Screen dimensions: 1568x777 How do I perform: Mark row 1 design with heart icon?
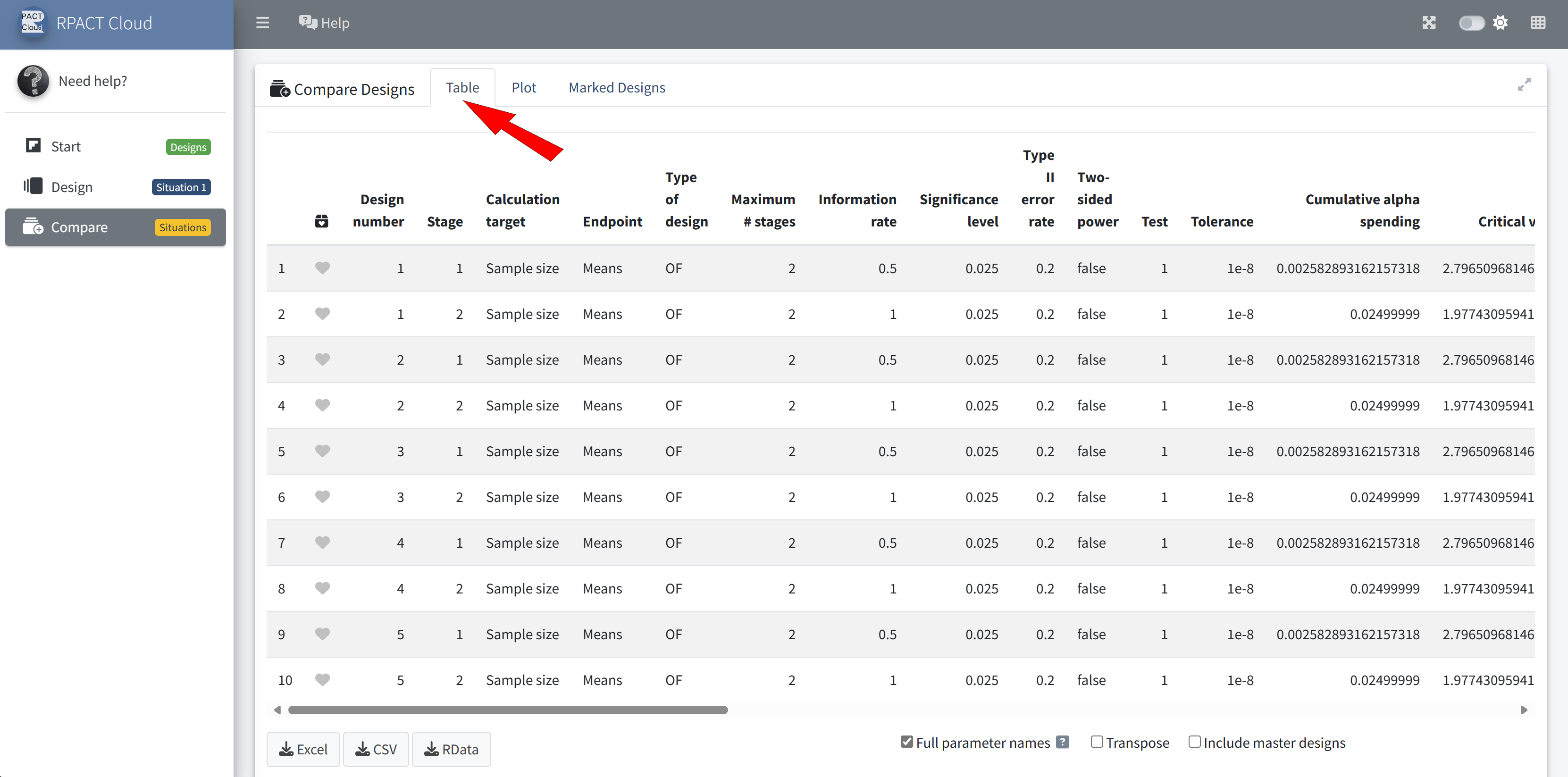click(x=322, y=267)
